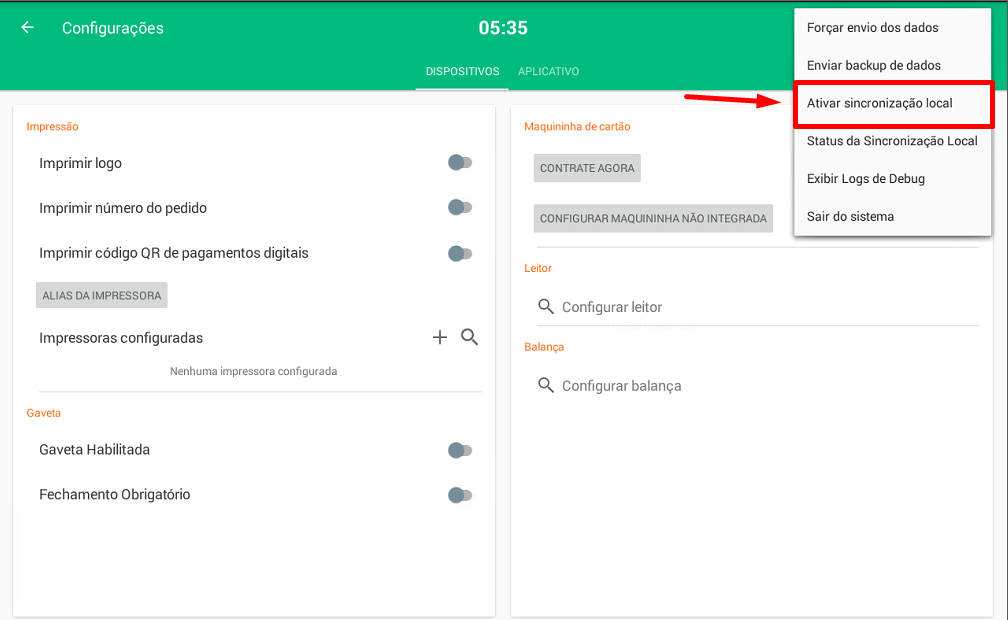
Task: Toggle Imprimir logo switch
Action: [x=460, y=163]
